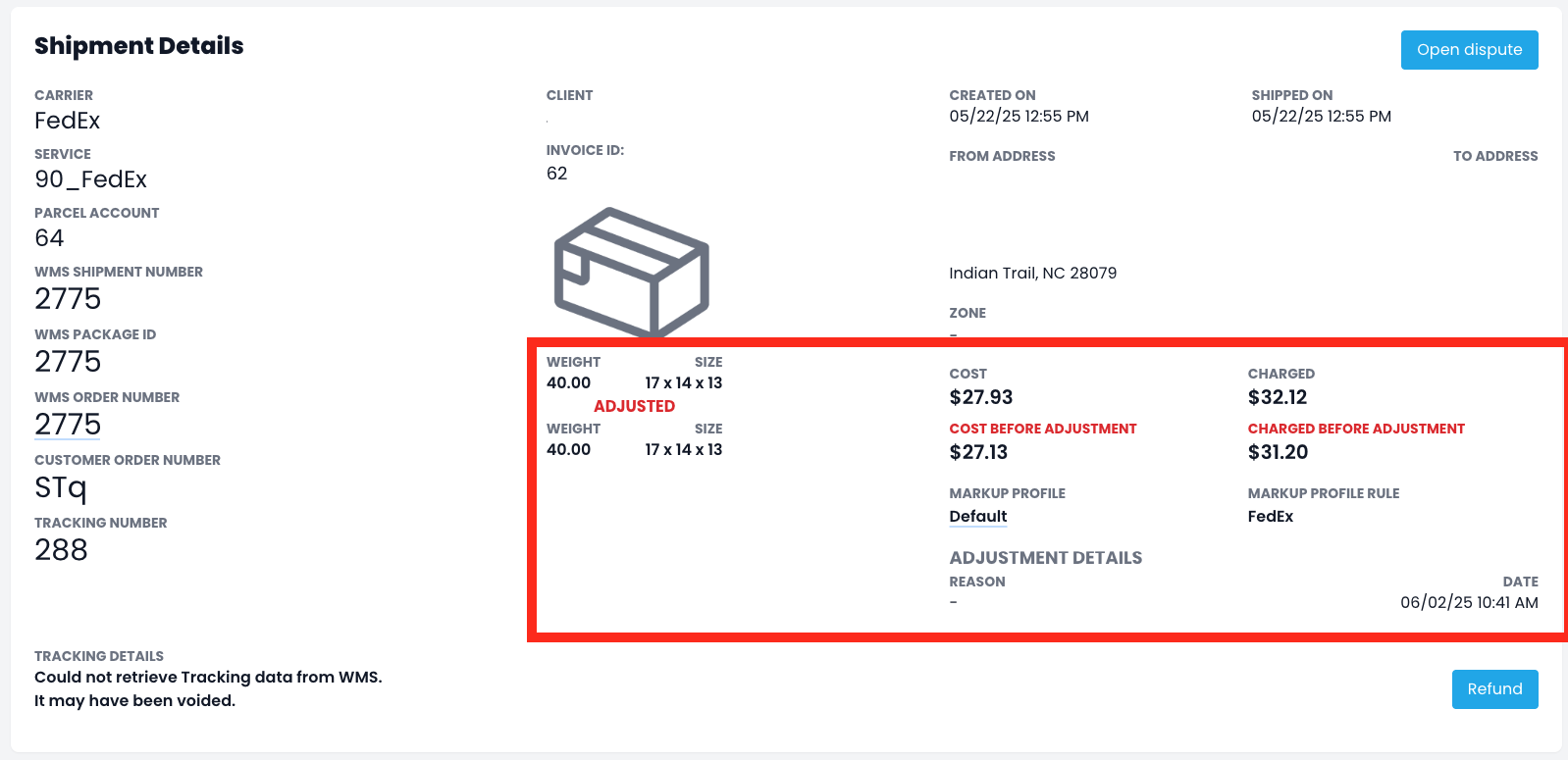The height and width of the screenshot is (760, 1568).
Task: Click the parcel account value 64
Action: 49,238
